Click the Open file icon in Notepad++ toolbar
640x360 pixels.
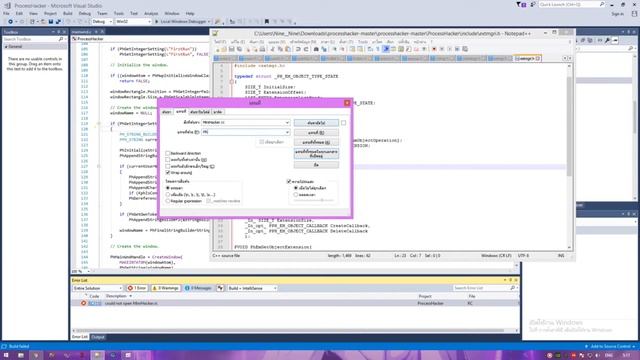point(224,49)
